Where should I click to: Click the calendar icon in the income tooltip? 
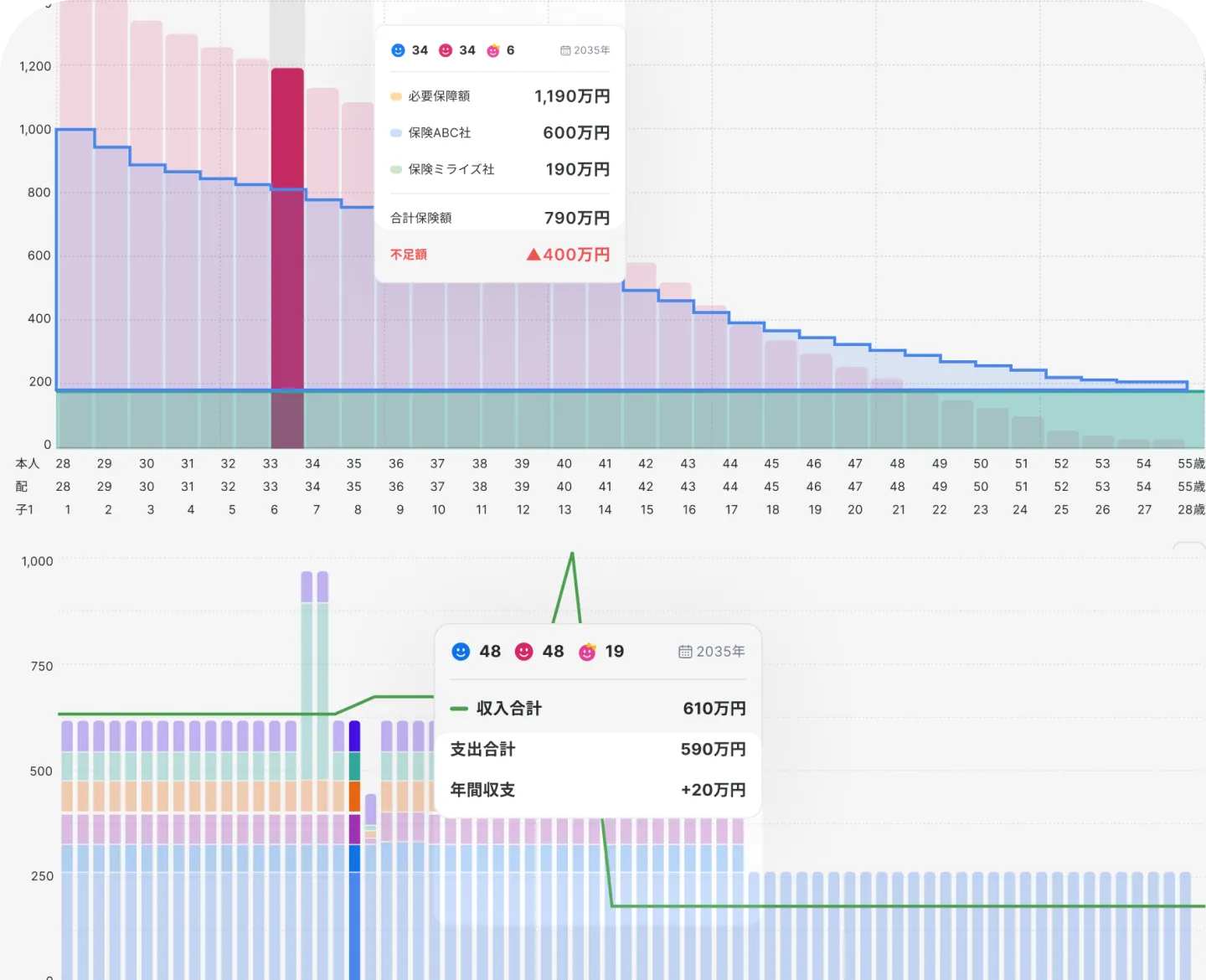point(685,652)
